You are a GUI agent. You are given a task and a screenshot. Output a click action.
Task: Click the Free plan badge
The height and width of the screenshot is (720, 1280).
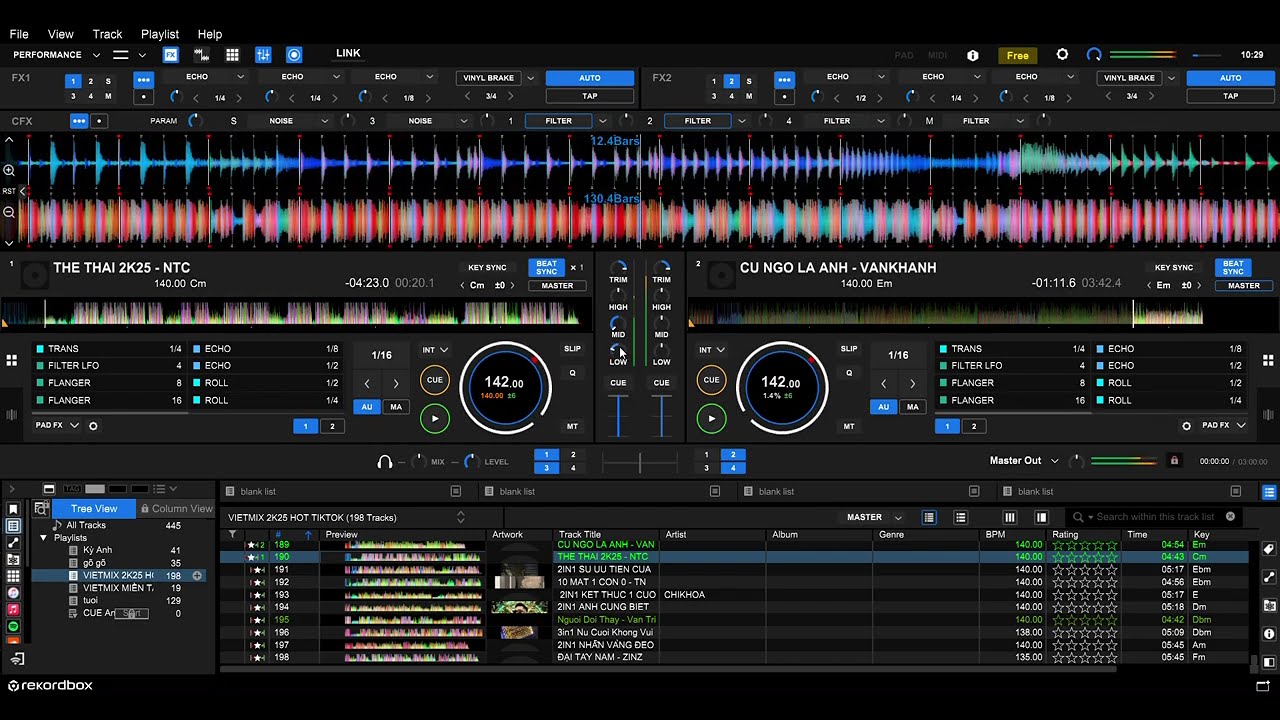point(1018,56)
